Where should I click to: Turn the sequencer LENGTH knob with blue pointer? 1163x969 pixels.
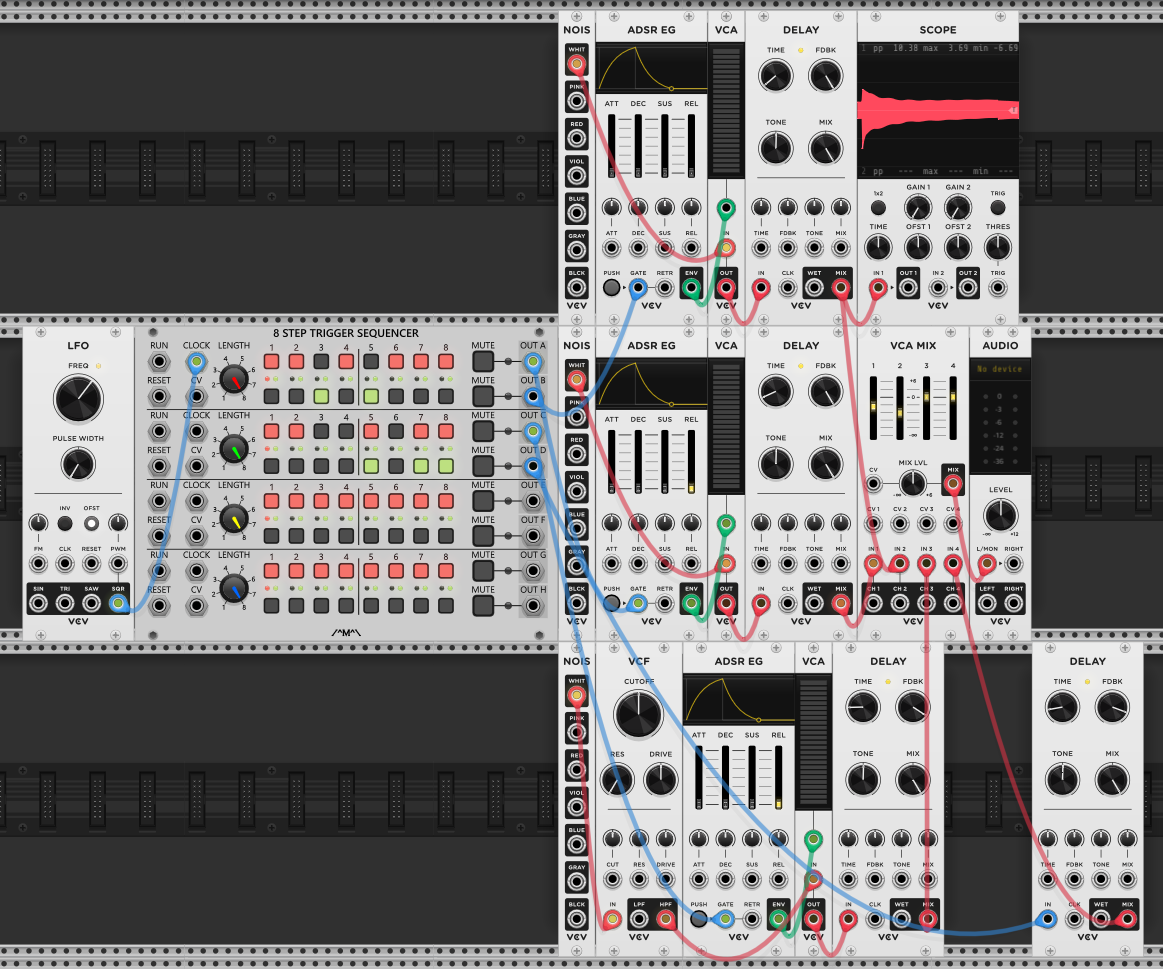click(x=234, y=588)
